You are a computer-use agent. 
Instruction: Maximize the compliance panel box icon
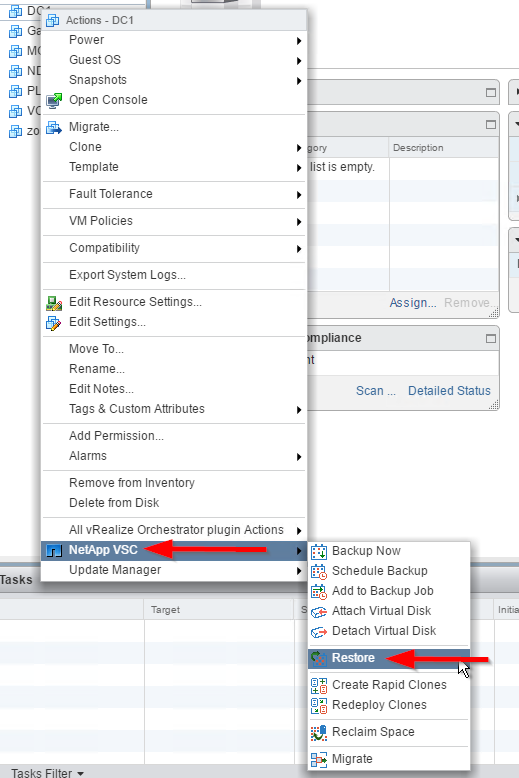click(x=491, y=338)
